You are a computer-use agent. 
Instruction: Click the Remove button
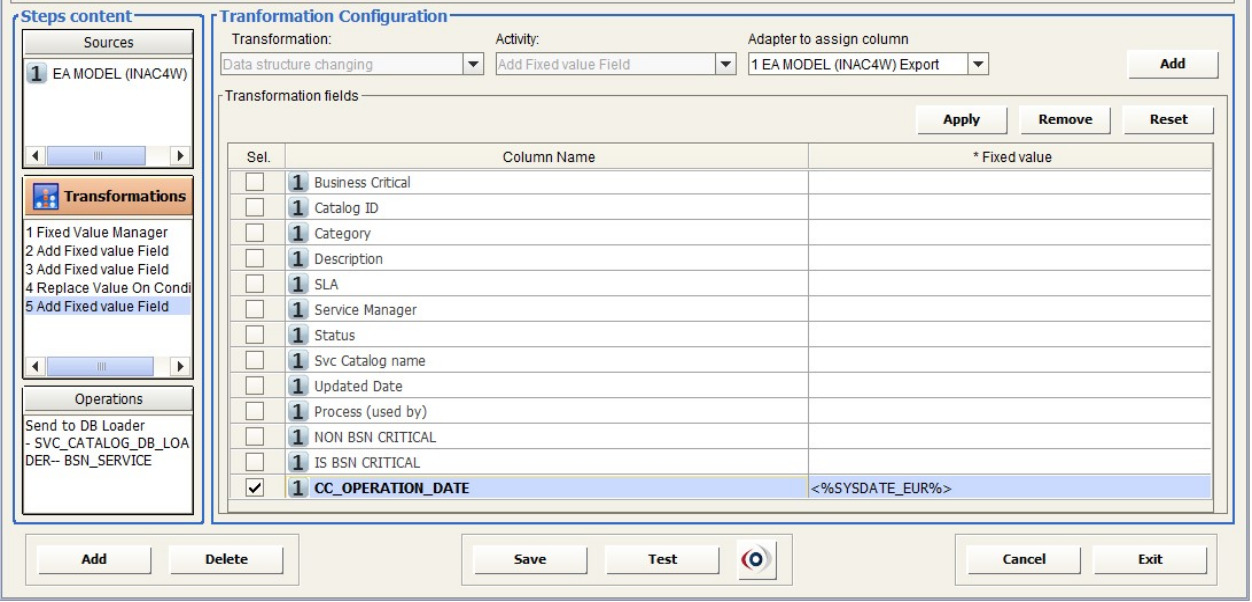1065,119
